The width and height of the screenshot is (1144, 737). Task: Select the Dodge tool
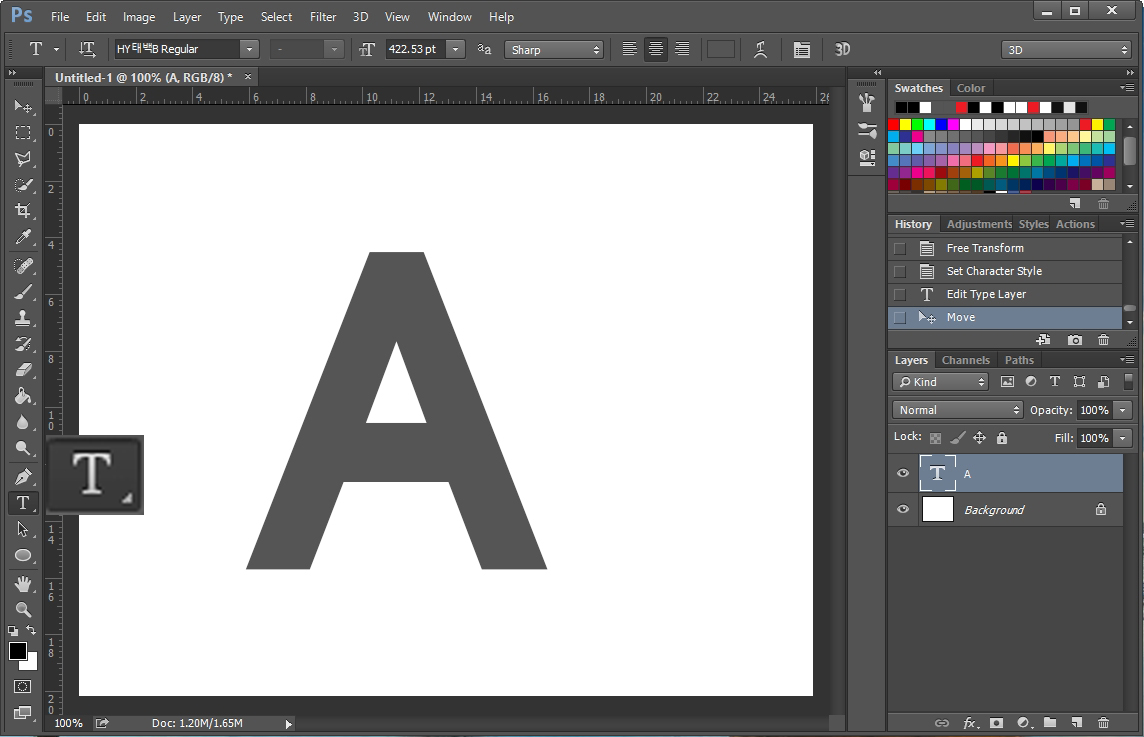pyautogui.click(x=23, y=448)
